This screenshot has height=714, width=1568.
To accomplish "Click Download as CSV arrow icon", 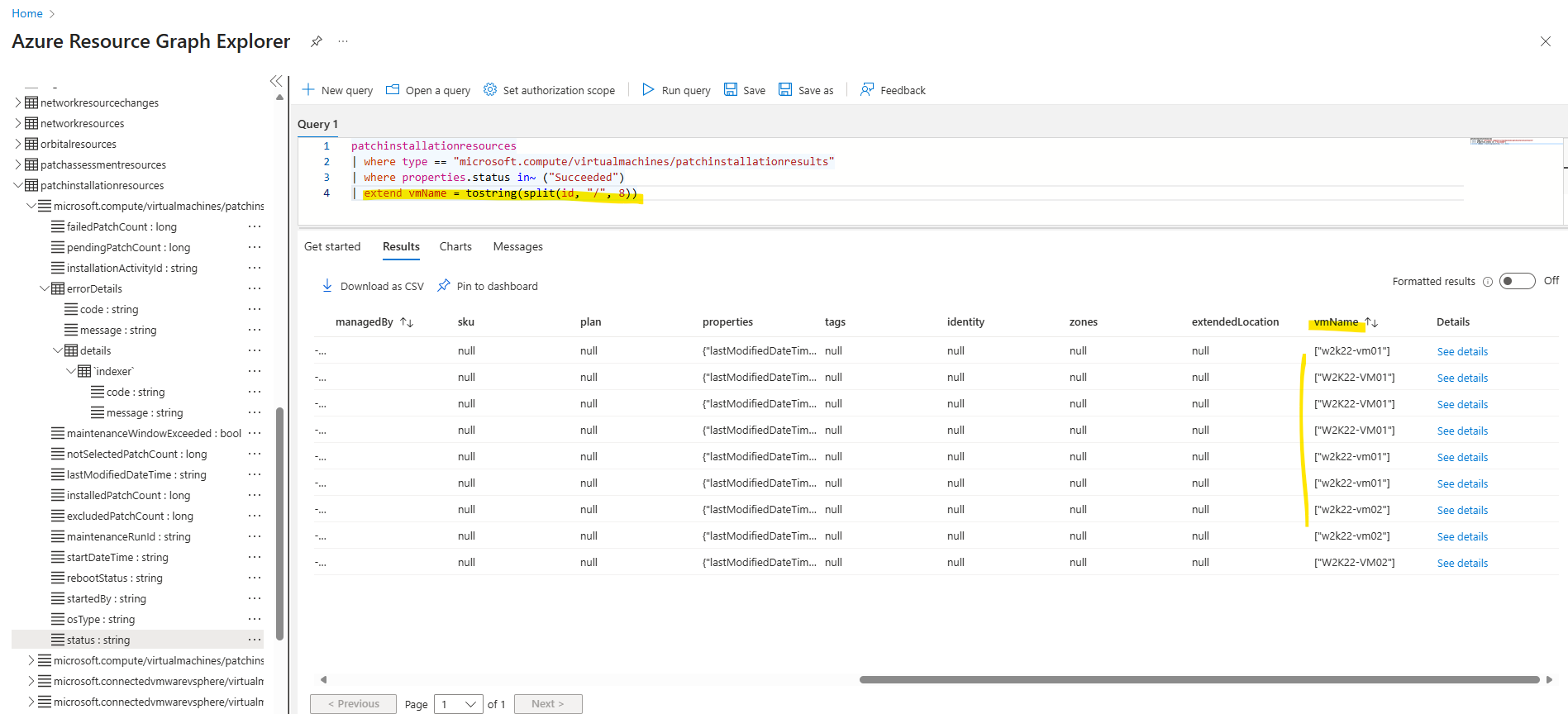I will pyautogui.click(x=327, y=285).
